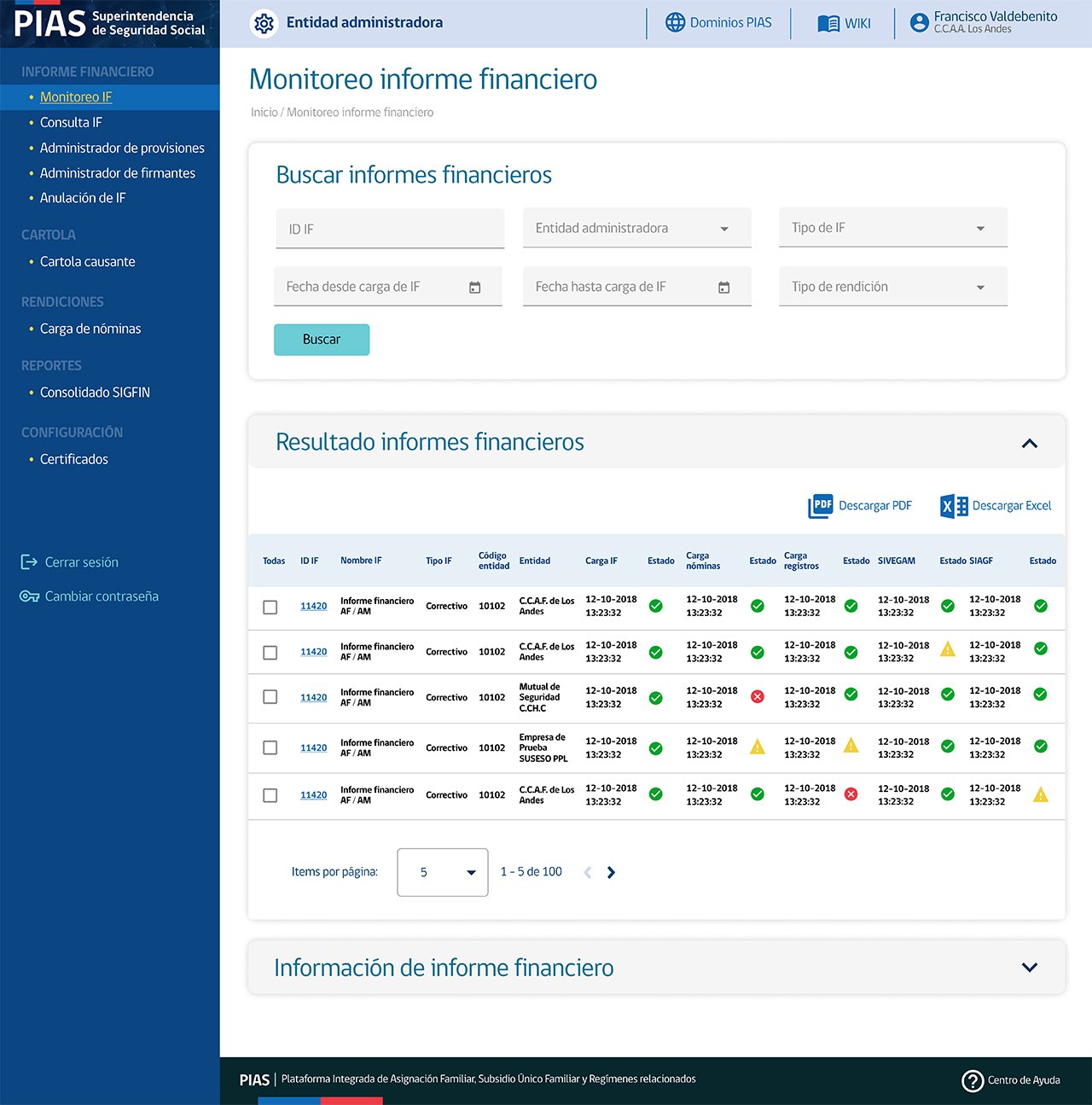The width and height of the screenshot is (1092, 1105).
Task: Open Certificados configuration
Action: point(74,459)
